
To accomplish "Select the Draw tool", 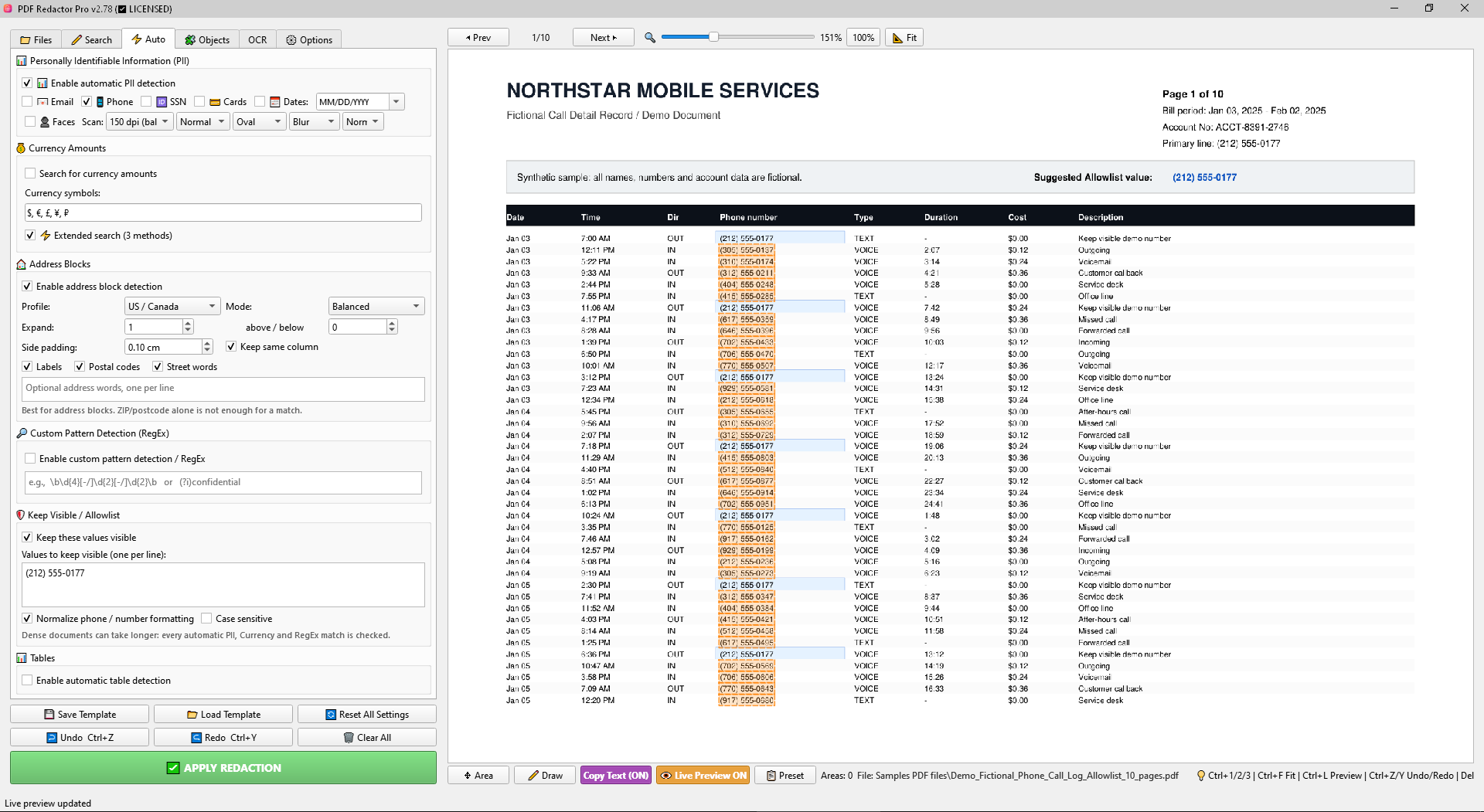I will click(545, 775).
